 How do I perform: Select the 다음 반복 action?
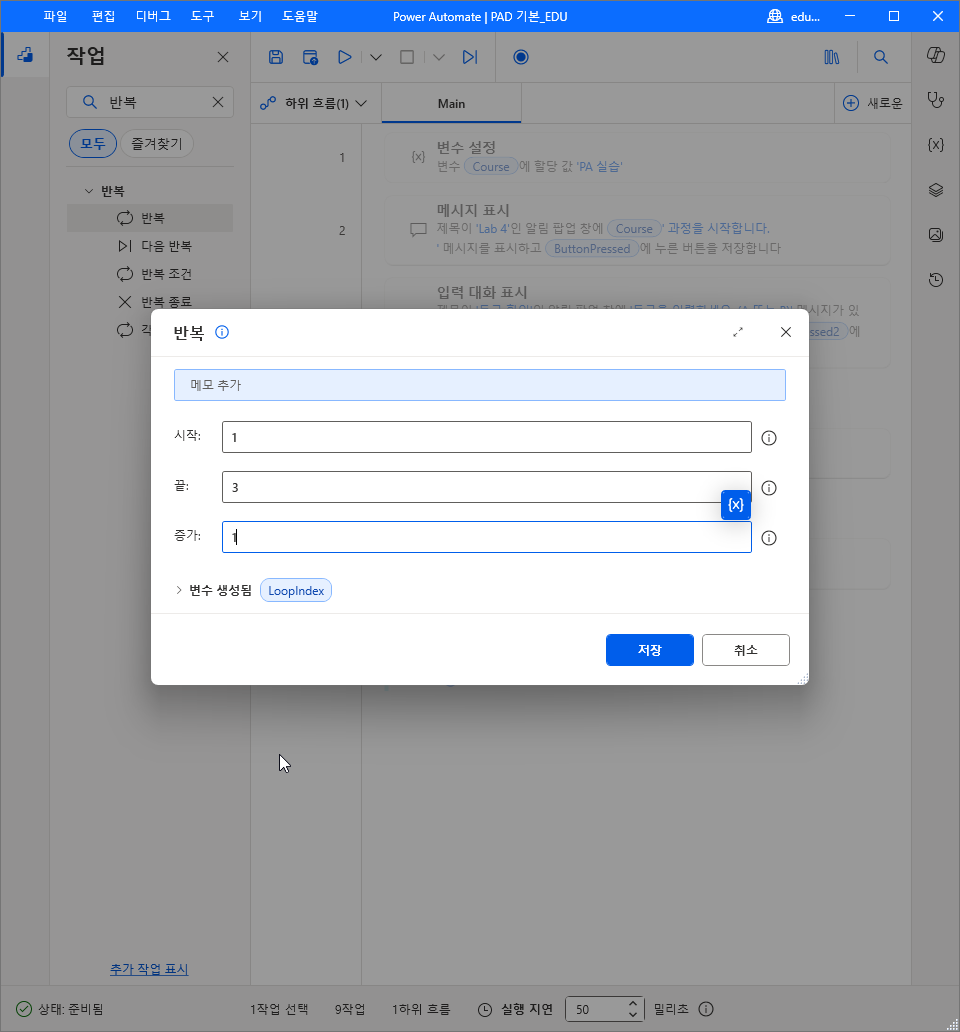[x=150, y=246]
